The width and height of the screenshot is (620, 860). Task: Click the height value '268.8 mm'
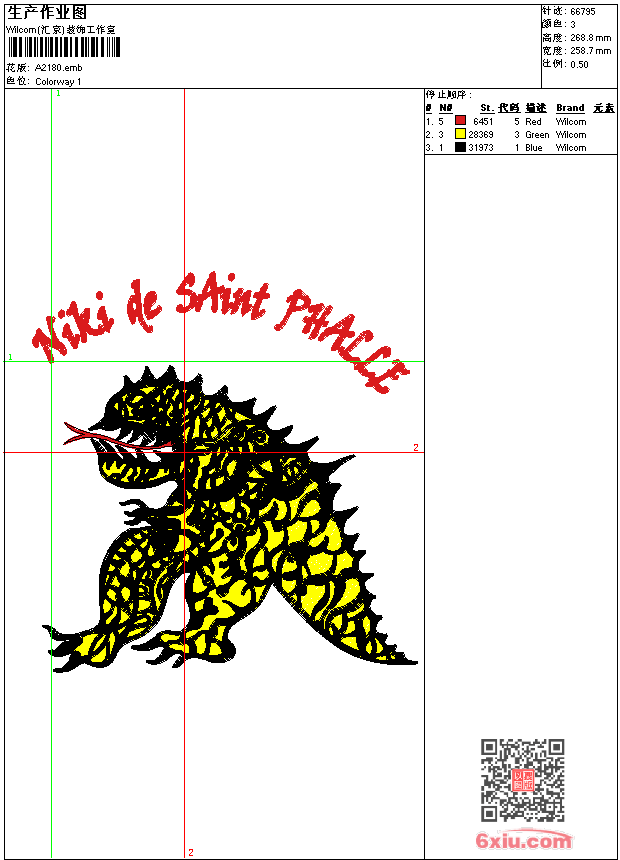[x=590, y=38]
